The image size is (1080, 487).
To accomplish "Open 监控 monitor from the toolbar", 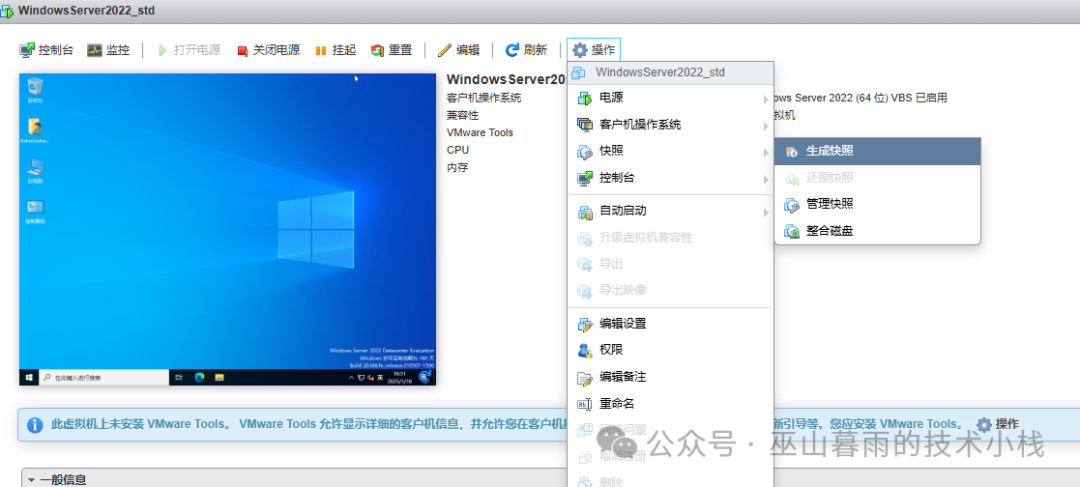I will click(x=95, y=50).
